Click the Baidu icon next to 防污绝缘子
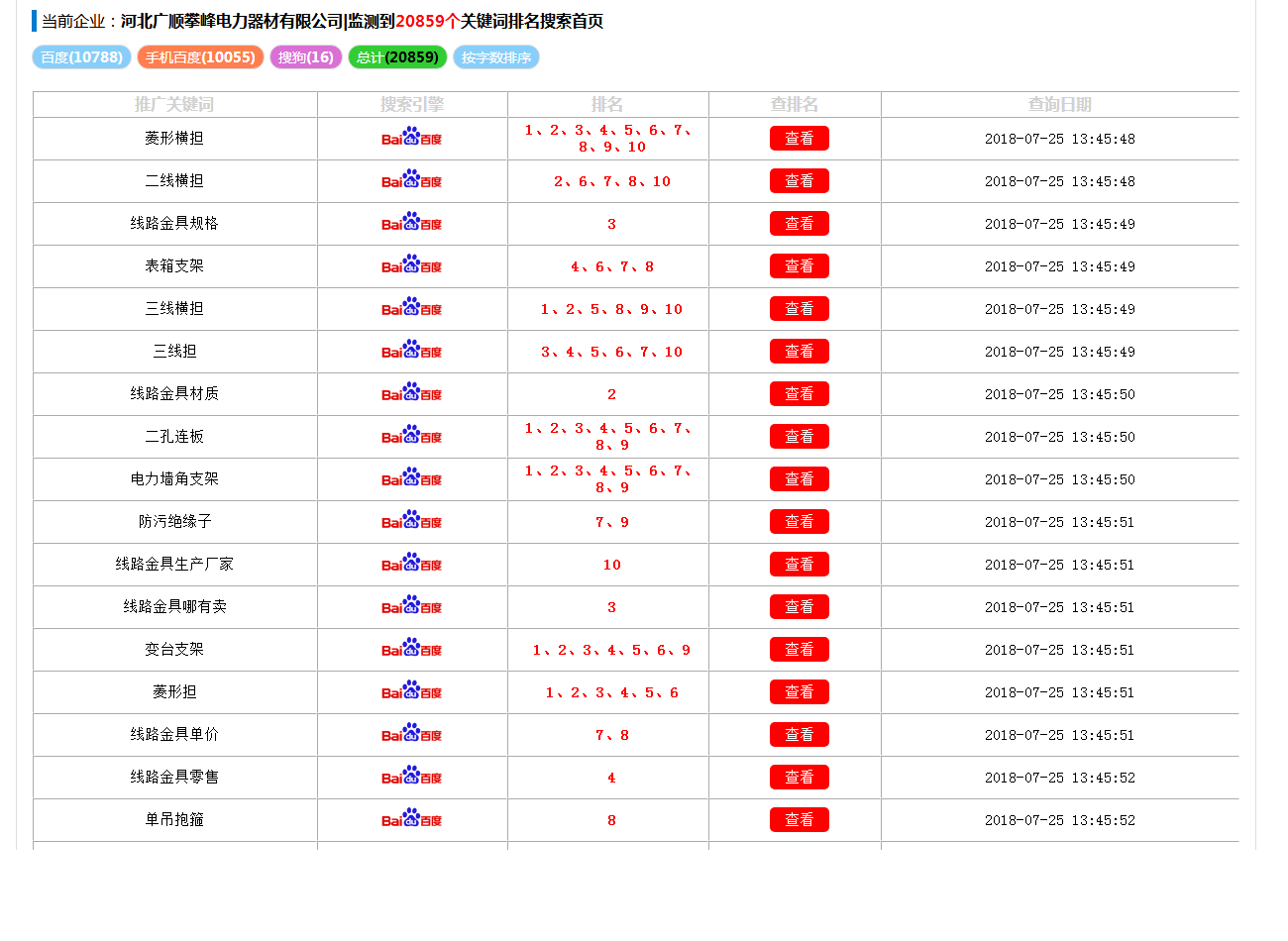This screenshot has height=941, width=1288. [x=411, y=521]
